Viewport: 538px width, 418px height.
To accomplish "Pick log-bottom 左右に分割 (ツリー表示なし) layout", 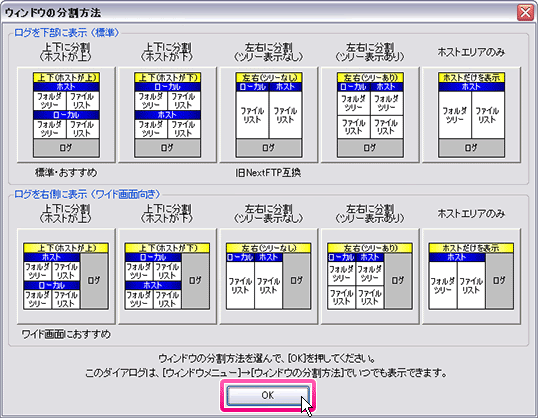I will pos(269,115).
